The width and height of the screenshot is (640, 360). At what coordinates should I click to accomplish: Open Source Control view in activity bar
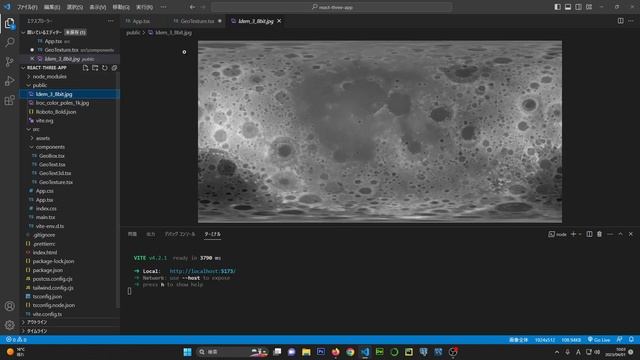[9, 62]
